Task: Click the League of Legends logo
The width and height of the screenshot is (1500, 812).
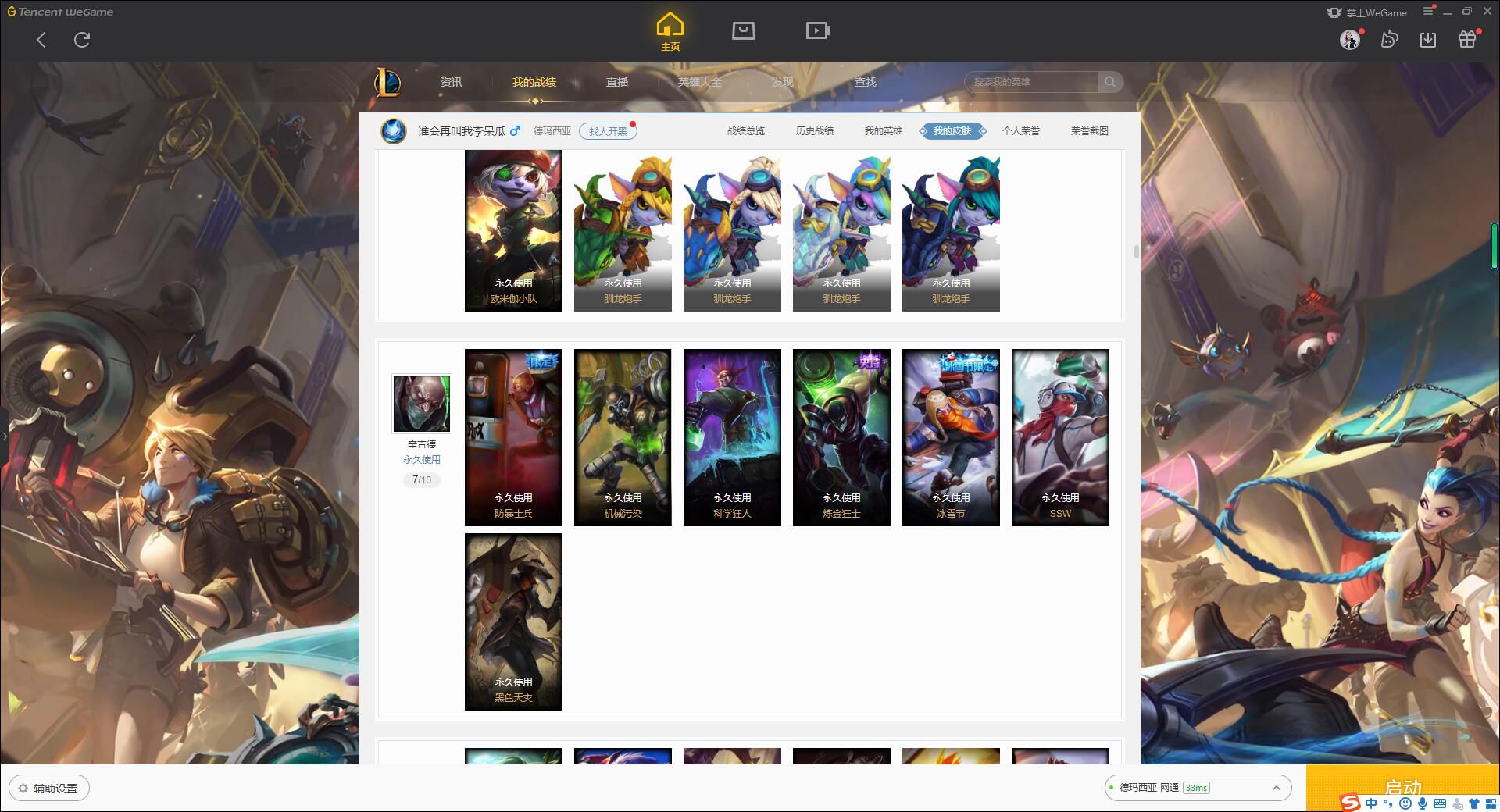Action: (x=387, y=82)
